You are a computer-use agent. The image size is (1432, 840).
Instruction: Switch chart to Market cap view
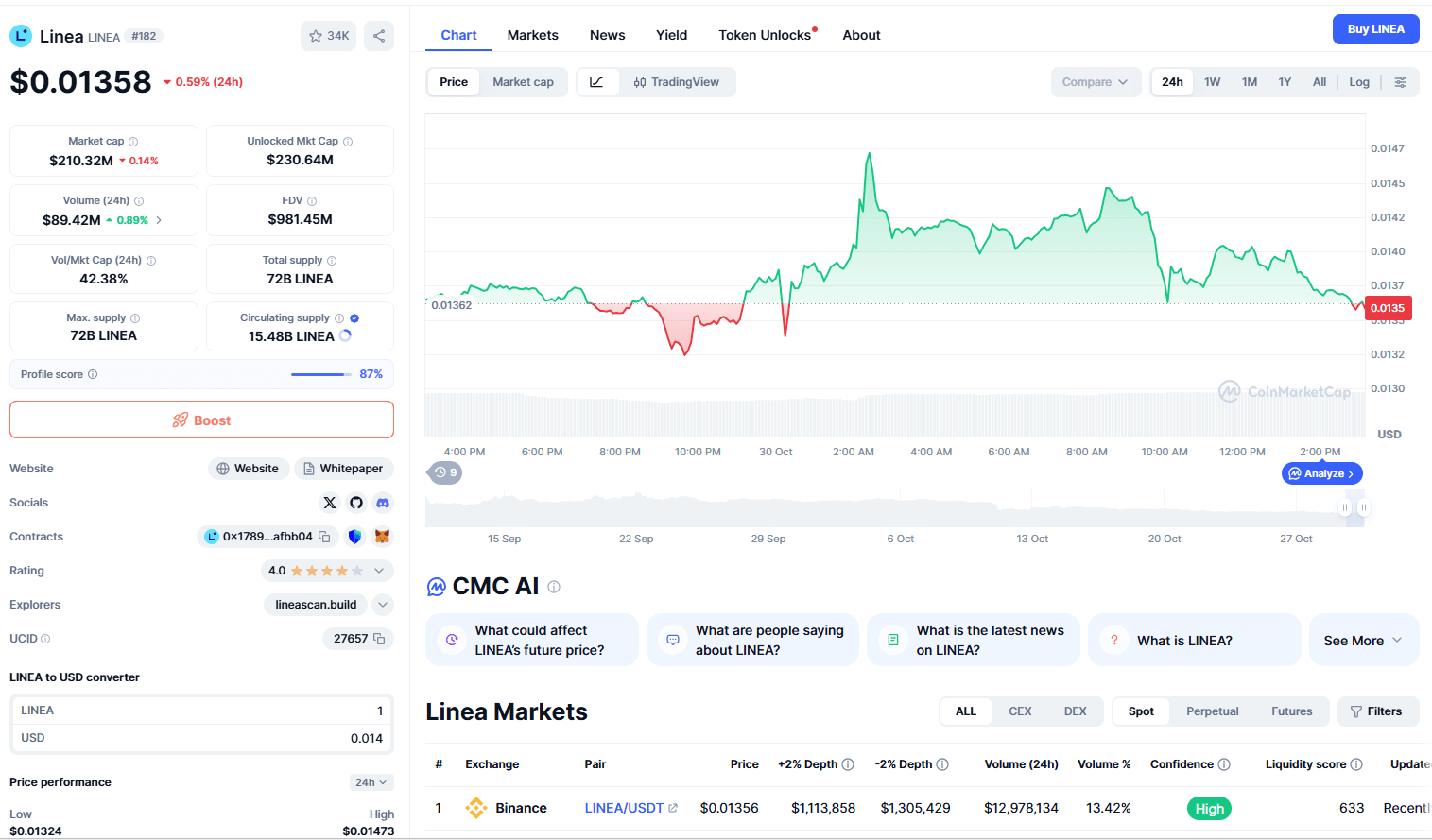(523, 82)
